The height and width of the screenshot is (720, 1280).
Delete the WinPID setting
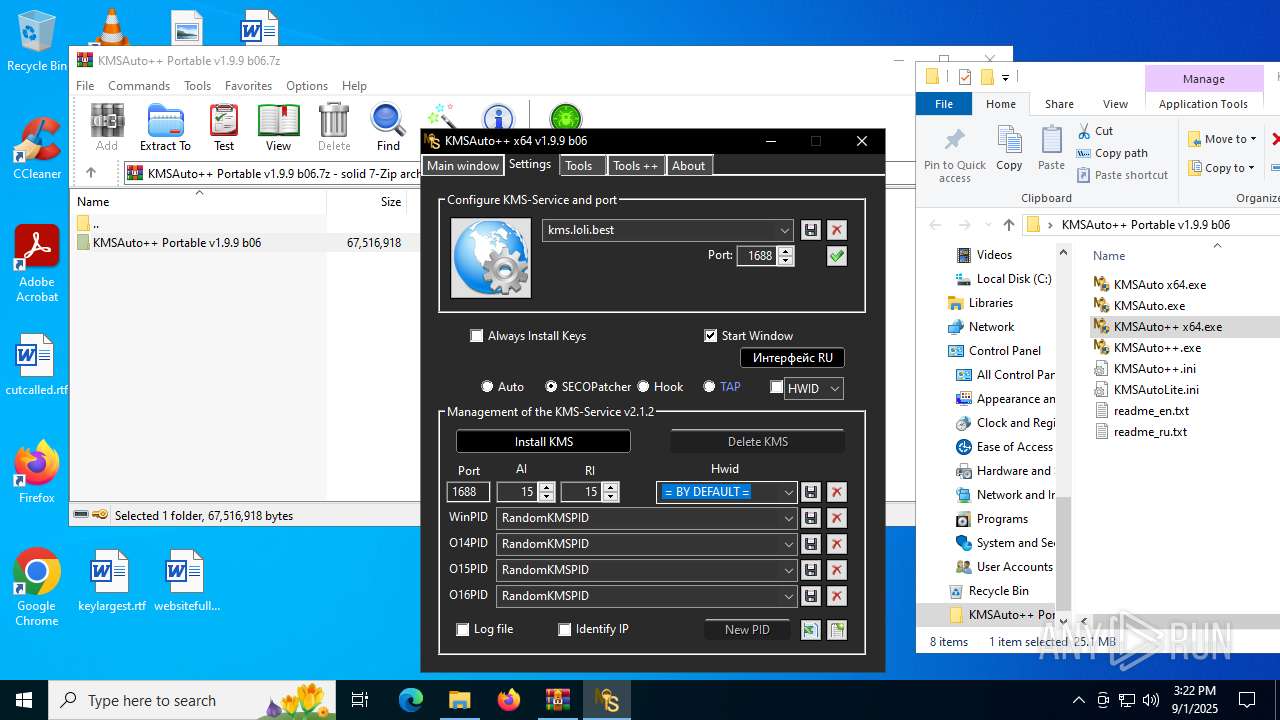point(837,518)
